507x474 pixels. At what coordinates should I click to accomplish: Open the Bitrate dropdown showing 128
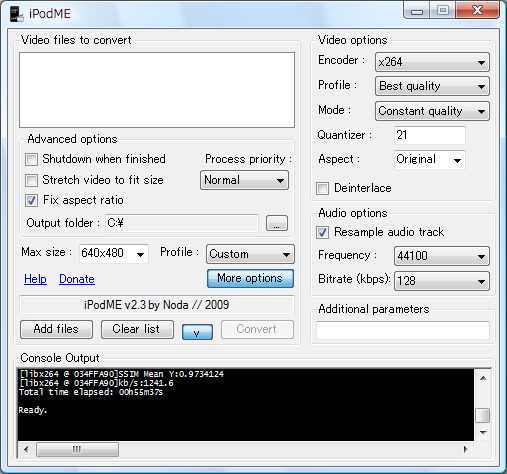coord(442,281)
